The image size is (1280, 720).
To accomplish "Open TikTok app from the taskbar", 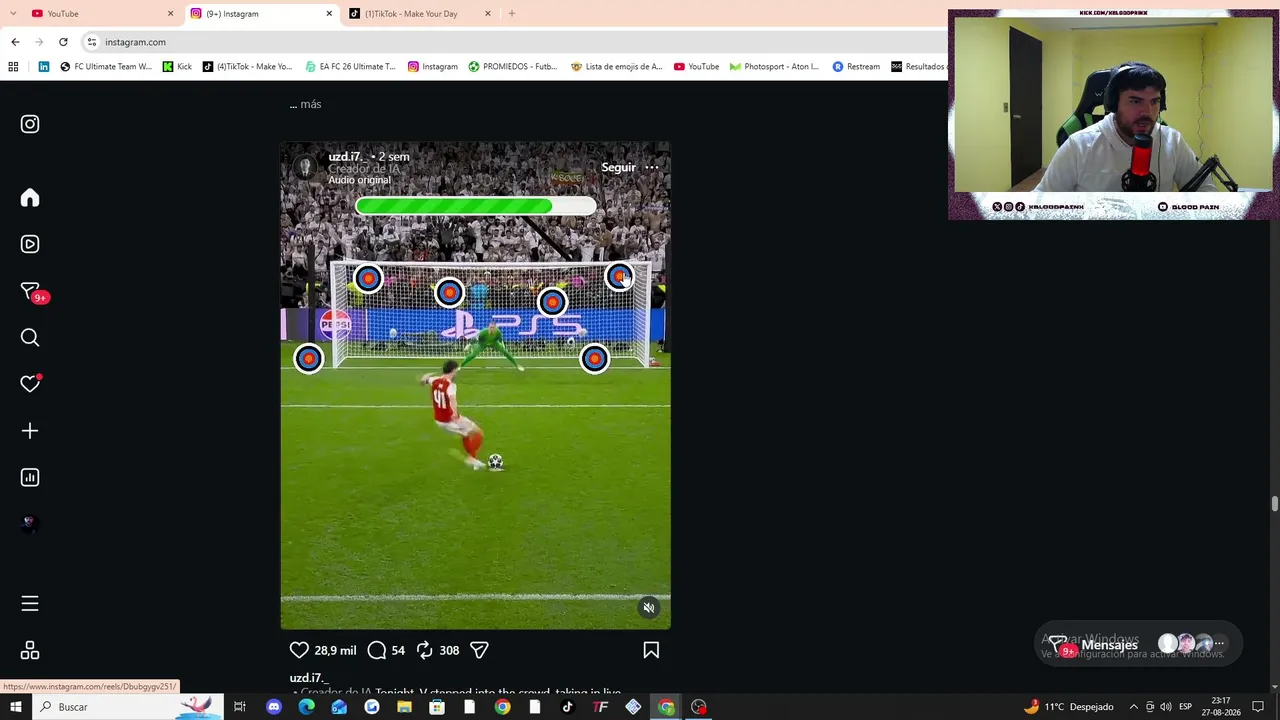I will pyautogui.click(x=568, y=707).
